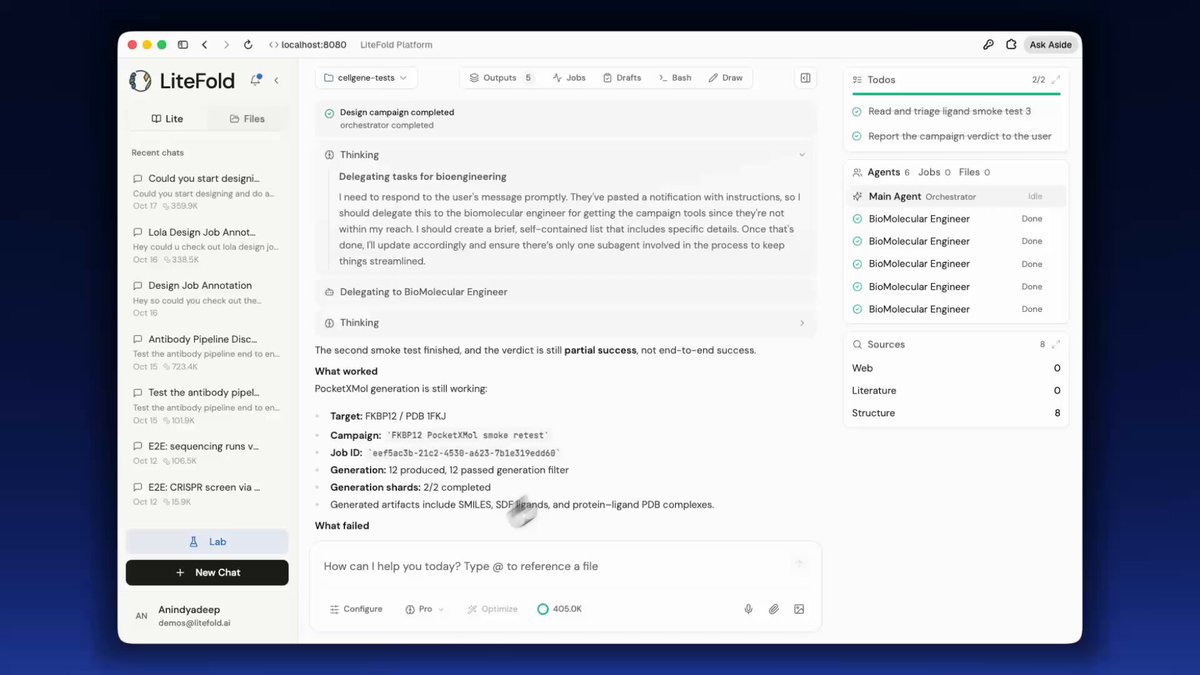
Task: Open the Lab button
Action: tap(207, 542)
